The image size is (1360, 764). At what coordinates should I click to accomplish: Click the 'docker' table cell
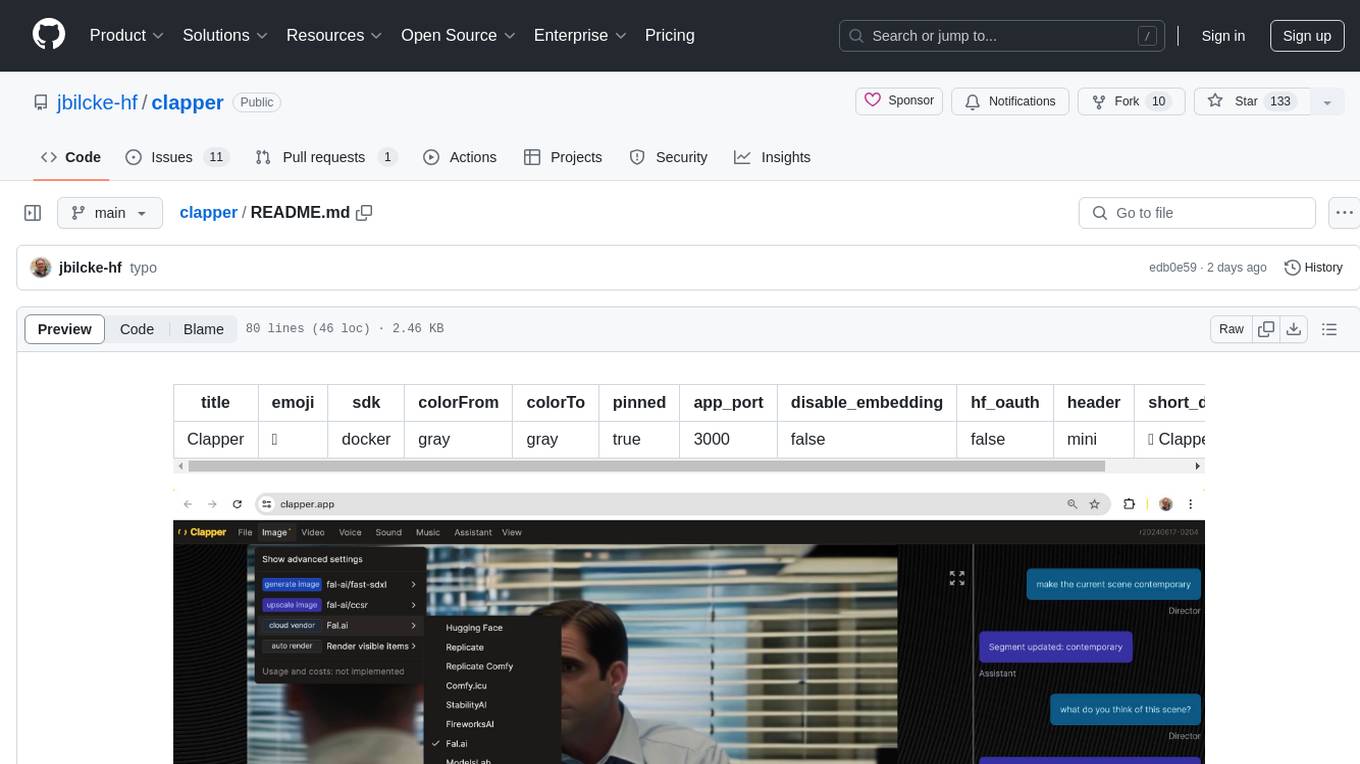366,439
